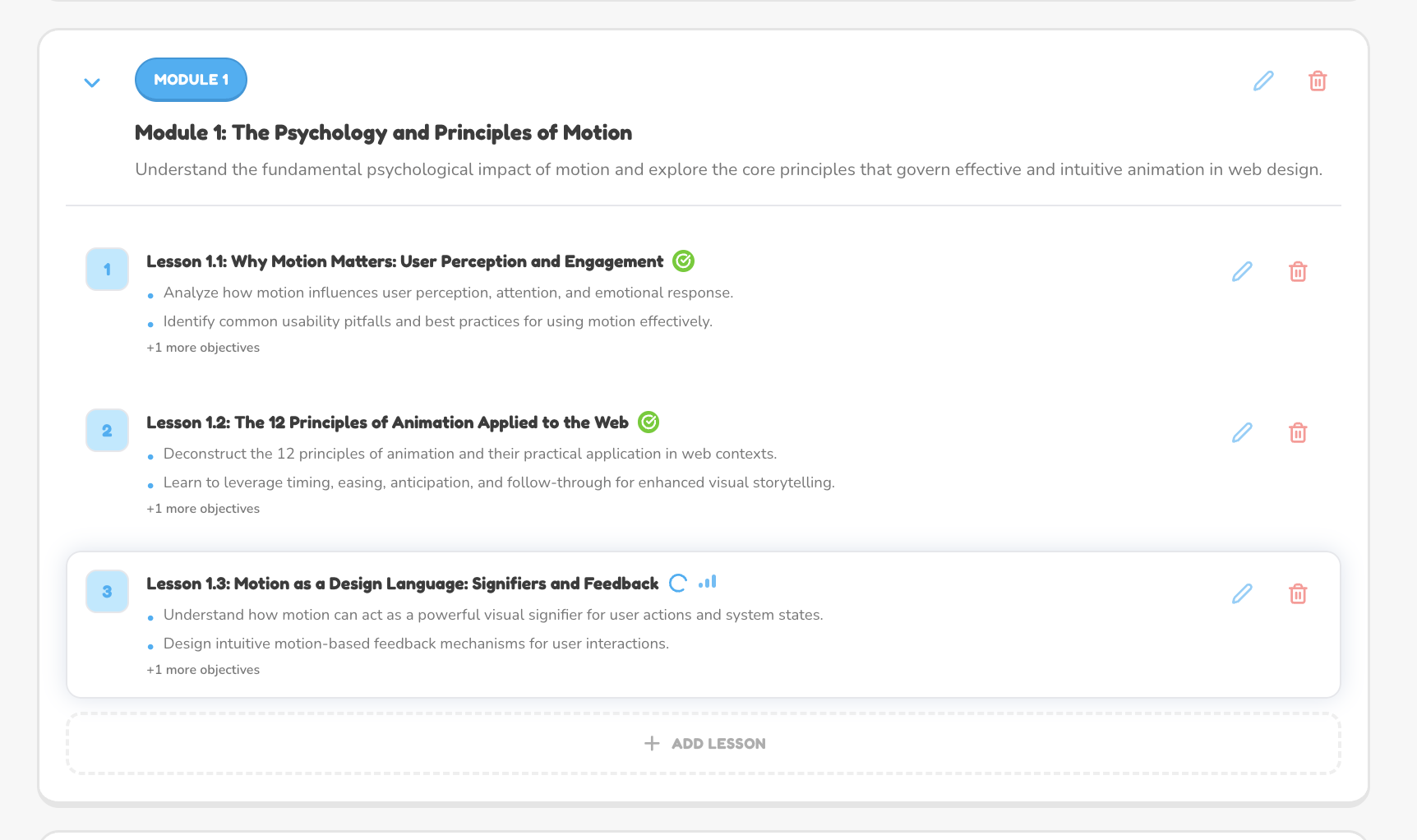Click the loading spinner on Lesson 1.3
Screen dimensions: 1417x840
coord(678,584)
